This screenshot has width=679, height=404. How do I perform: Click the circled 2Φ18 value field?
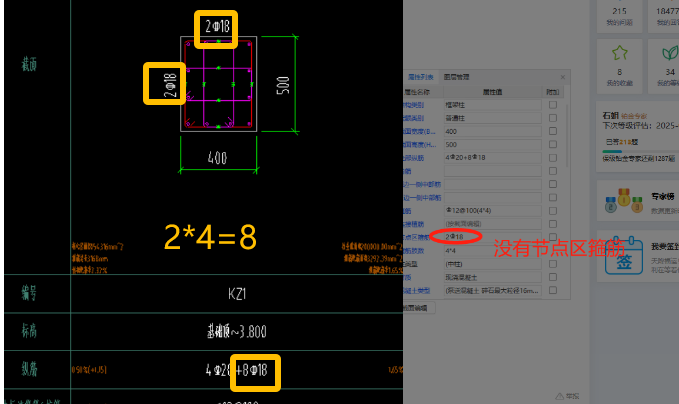492,237
